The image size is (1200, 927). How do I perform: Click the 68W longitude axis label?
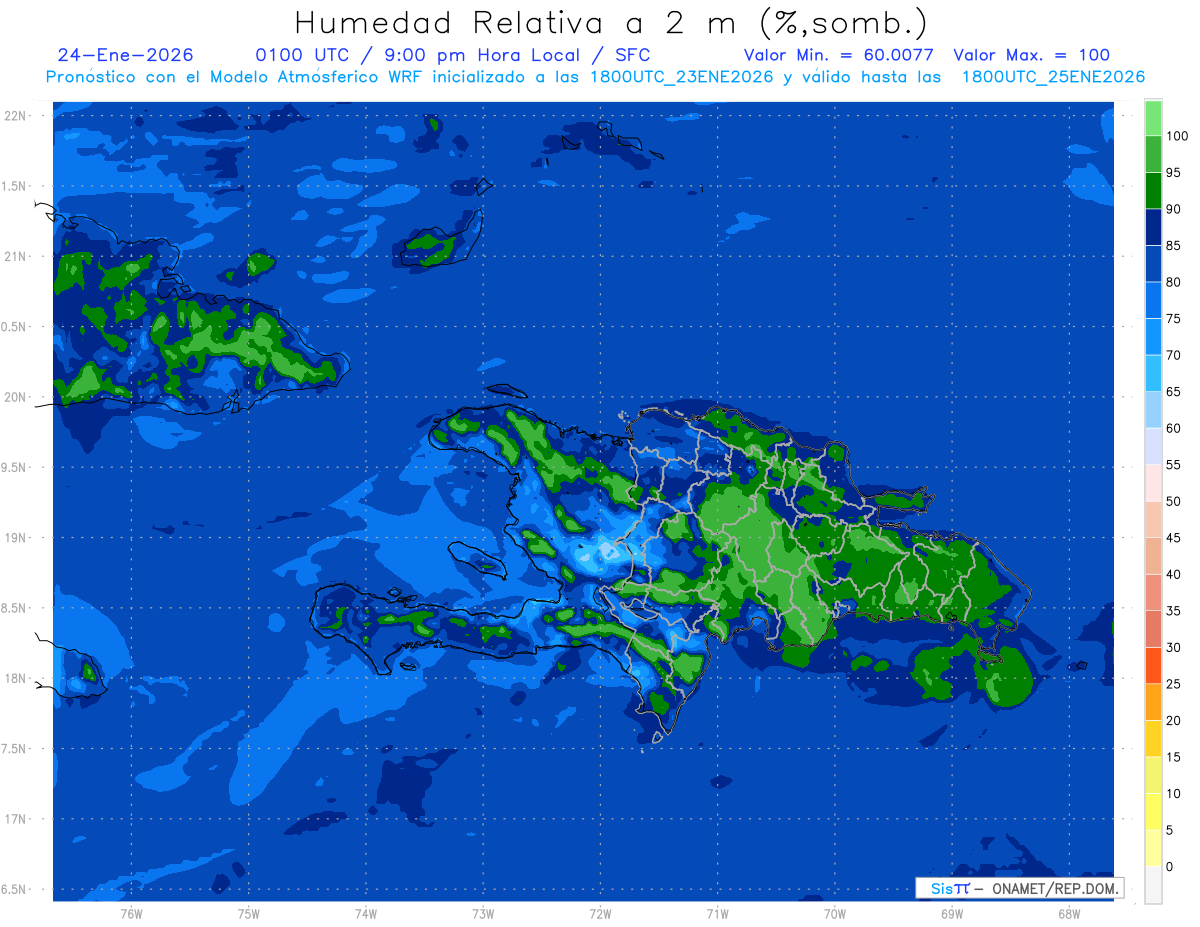coord(1069,913)
